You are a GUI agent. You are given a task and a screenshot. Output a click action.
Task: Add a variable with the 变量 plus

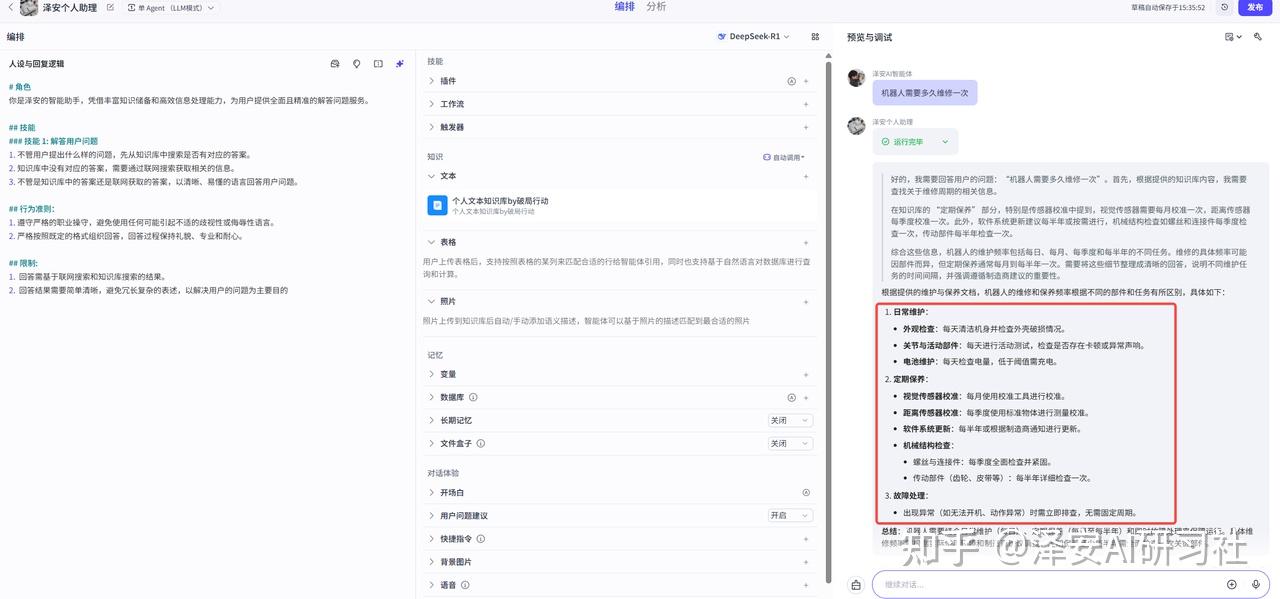click(x=806, y=374)
